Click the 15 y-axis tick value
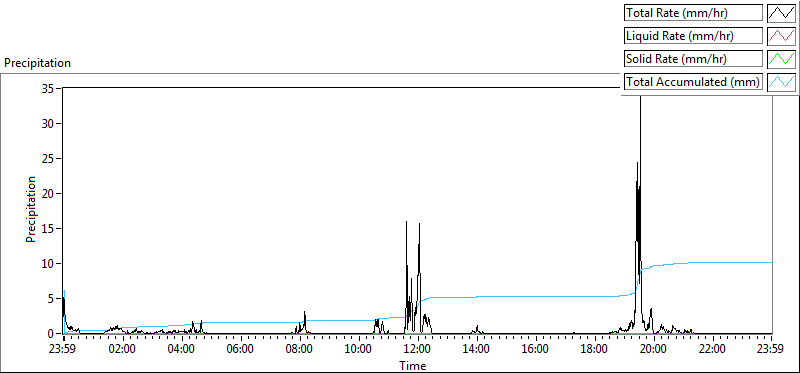Screen dimensions: 800x373 point(49,229)
